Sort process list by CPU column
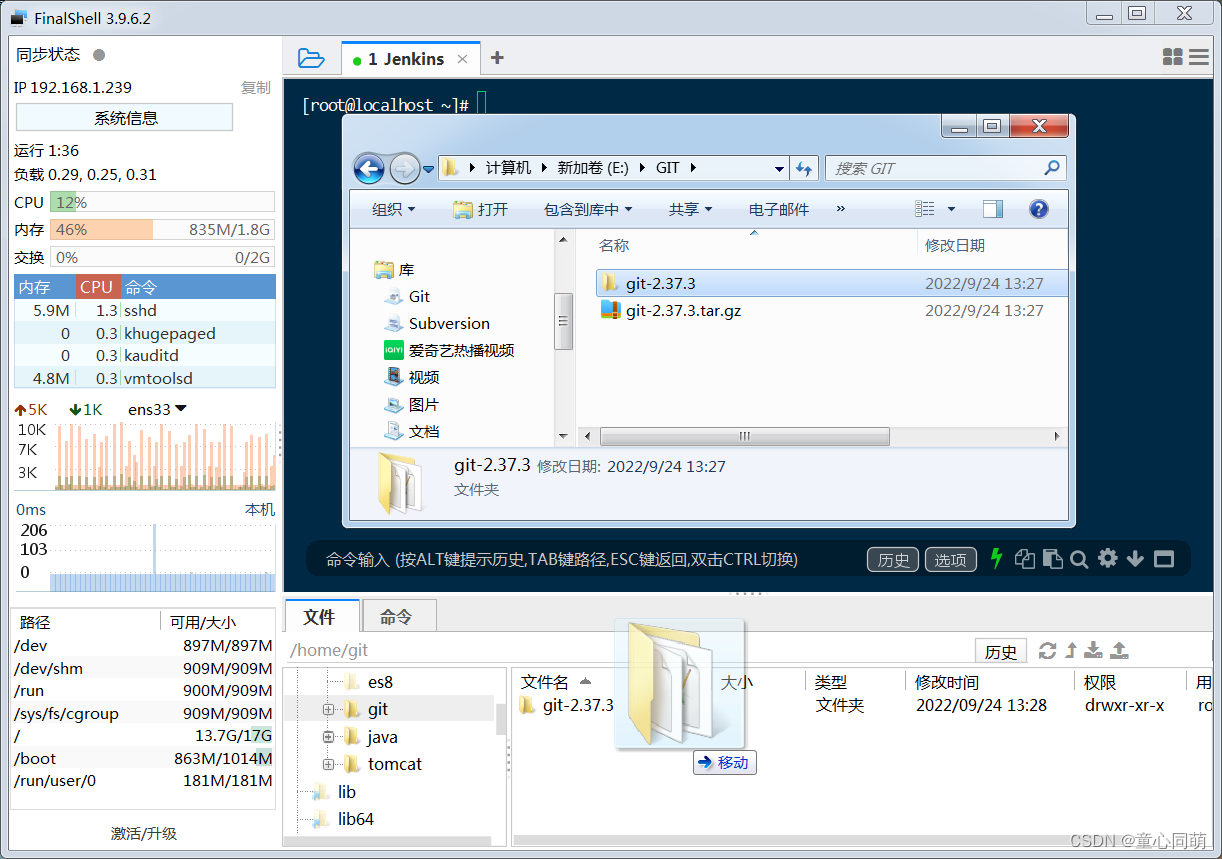Screen dimensions: 1222x859 pos(97,286)
